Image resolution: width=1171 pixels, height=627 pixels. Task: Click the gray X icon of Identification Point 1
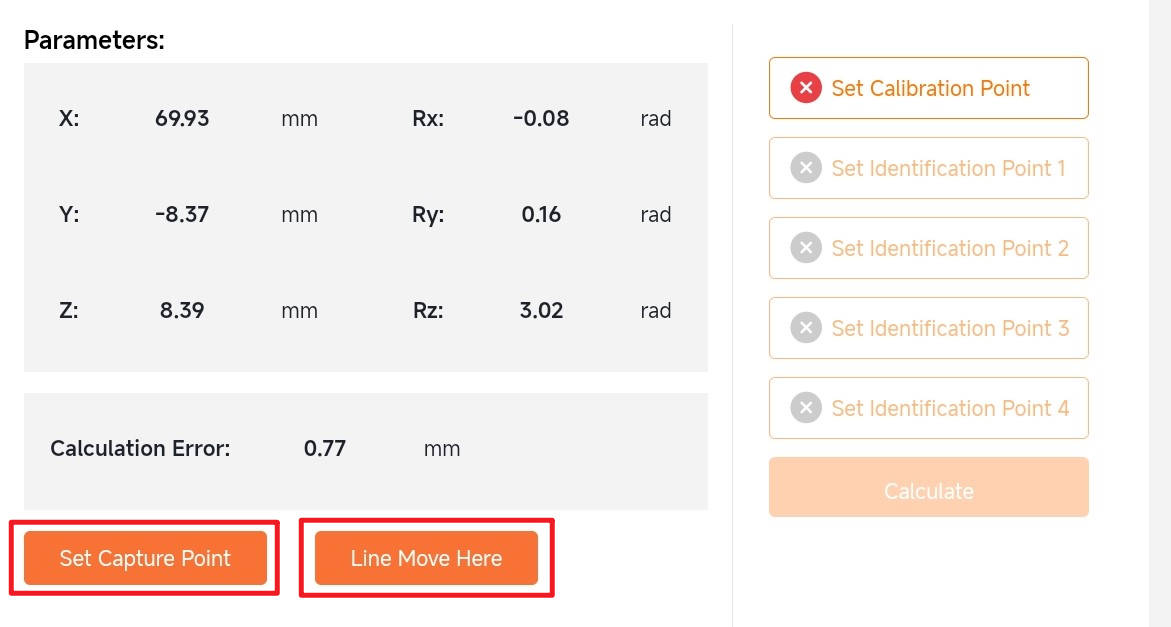(806, 168)
